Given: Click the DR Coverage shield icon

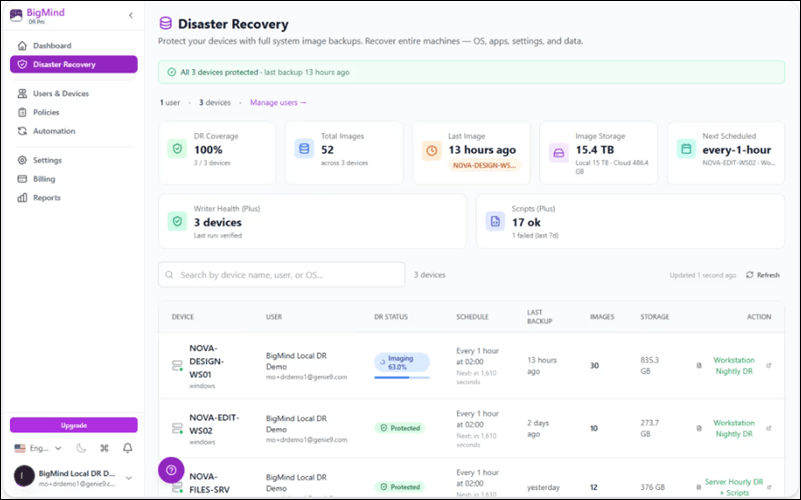Looking at the screenshot, I should pos(177,149).
